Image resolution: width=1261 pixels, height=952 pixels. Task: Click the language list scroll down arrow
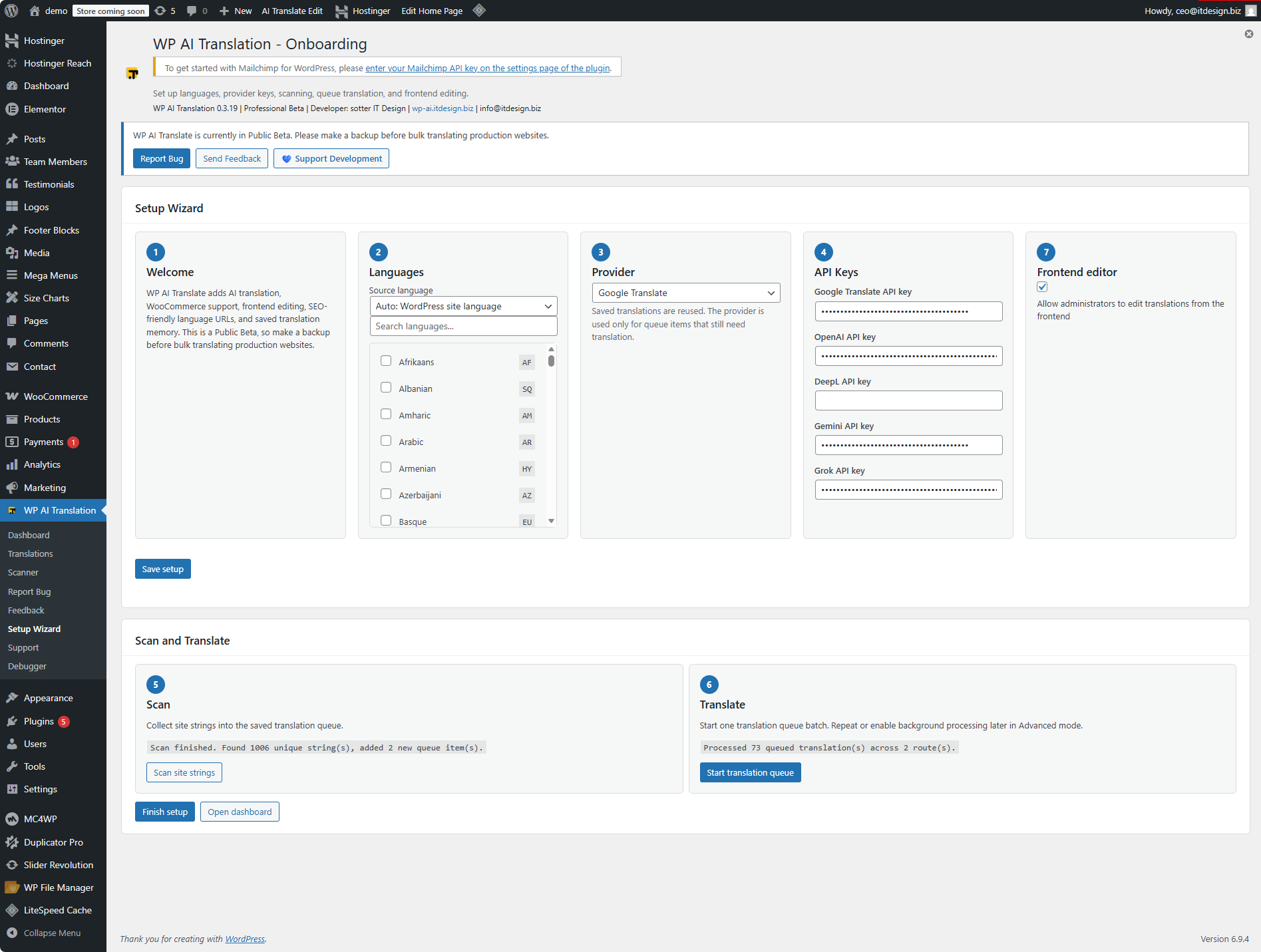click(551, 521)
